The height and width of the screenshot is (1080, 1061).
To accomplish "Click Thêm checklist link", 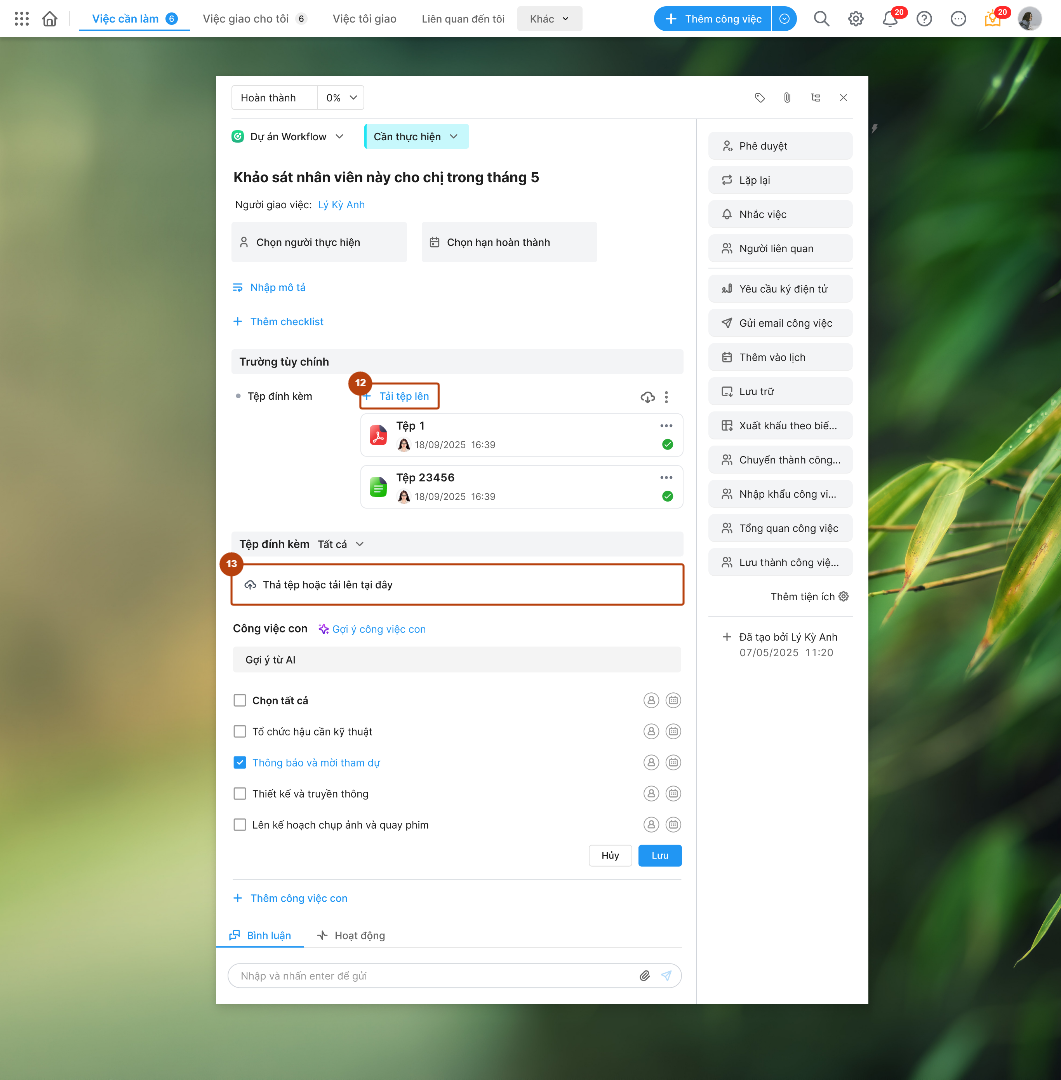I will click(278, 322).
